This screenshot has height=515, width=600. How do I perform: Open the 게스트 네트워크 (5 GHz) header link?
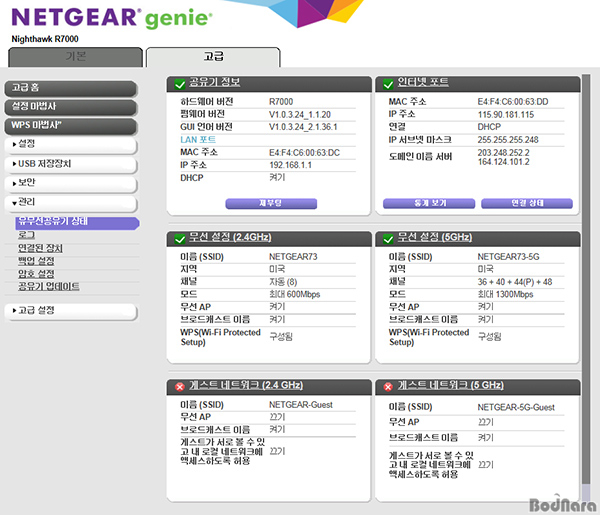pos(450,385)
